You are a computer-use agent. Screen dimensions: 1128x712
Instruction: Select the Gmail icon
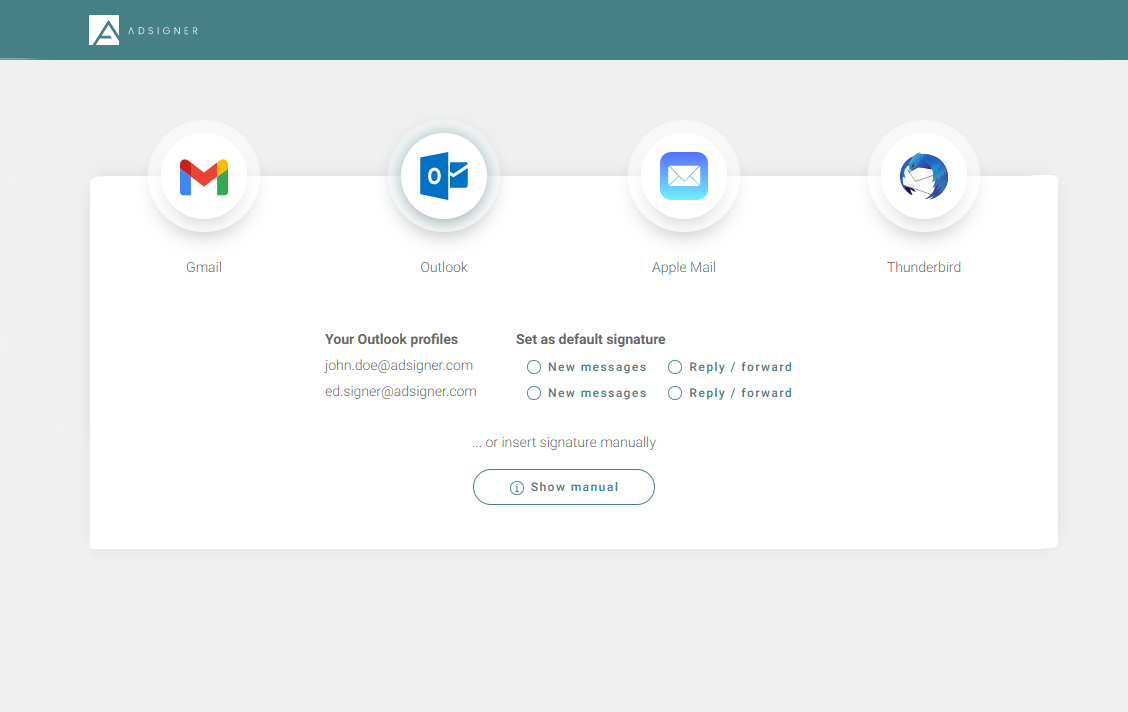pyautogui.click(x=204, y=176)
